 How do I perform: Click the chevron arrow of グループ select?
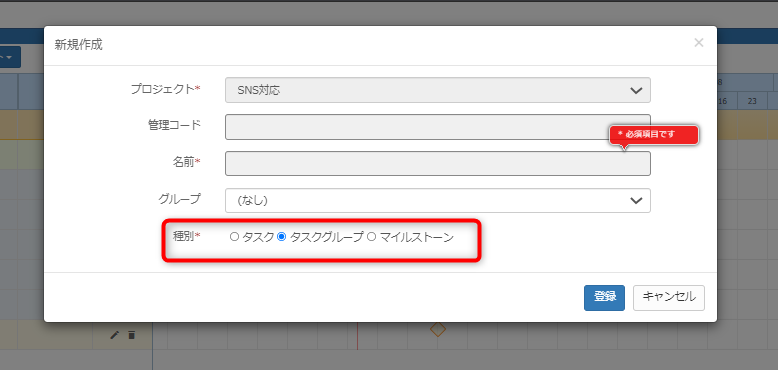pyautogui.click(x=636, y=200)
